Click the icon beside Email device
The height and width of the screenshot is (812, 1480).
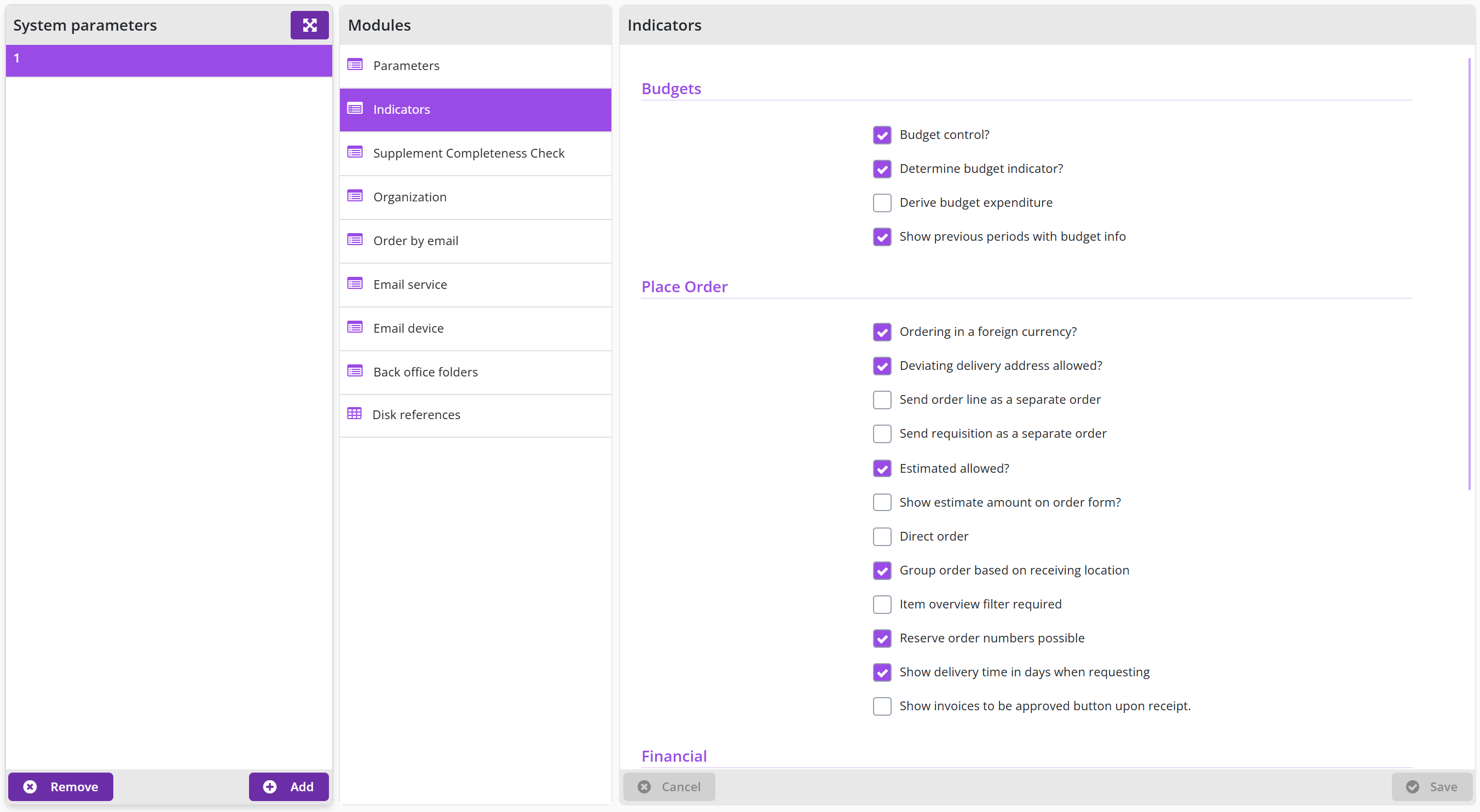(x=355, y=327)
